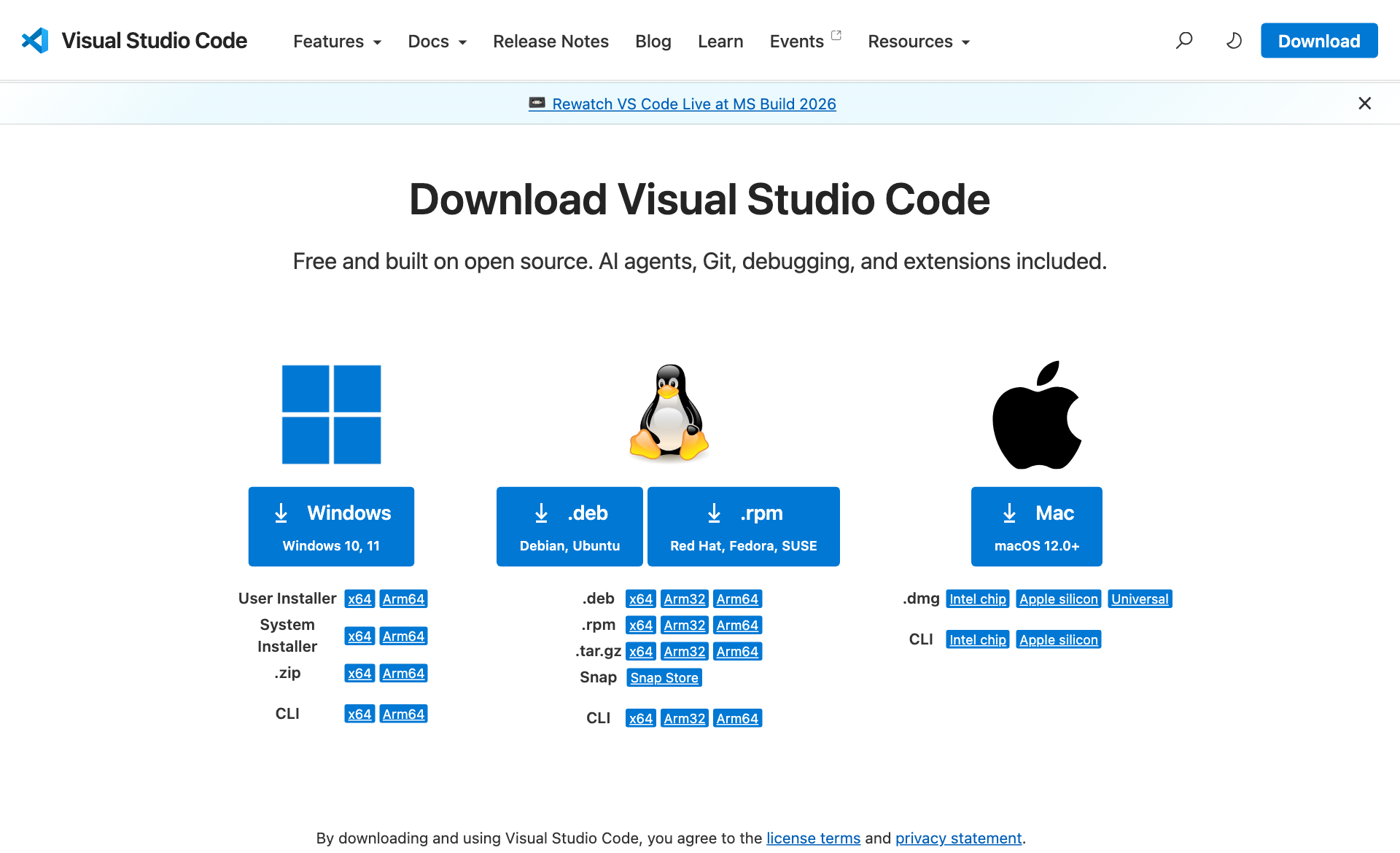Select Linux .rpm Arm64 link

(x=737, y=625)
